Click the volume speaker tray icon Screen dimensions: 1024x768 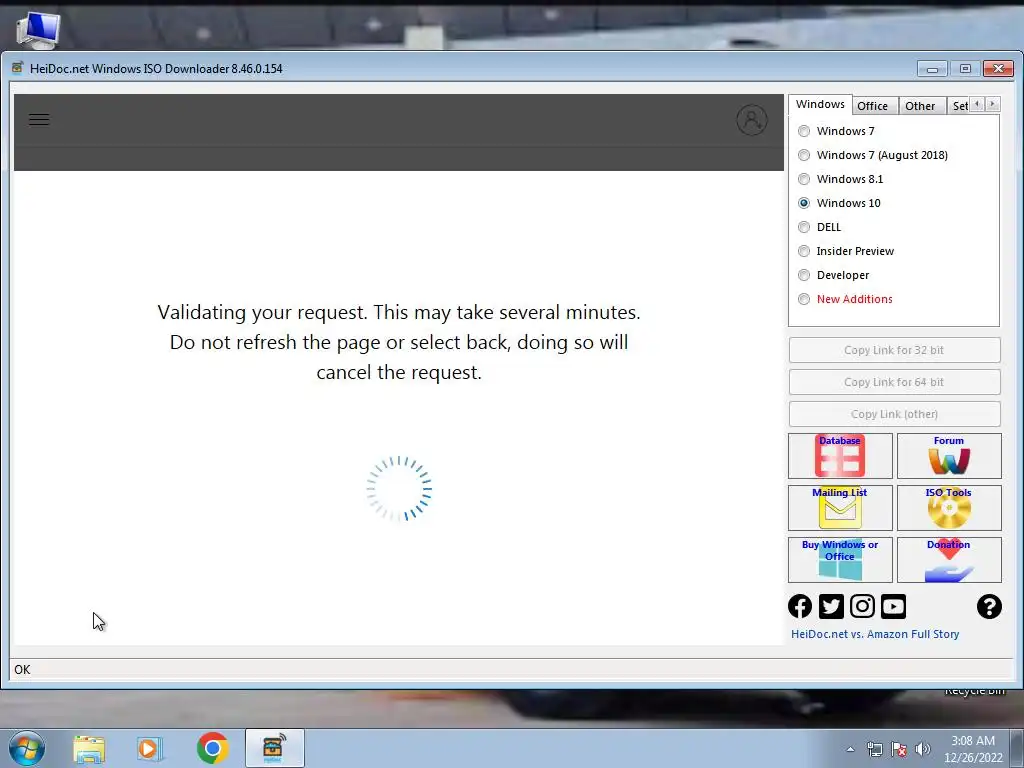click(923, 749)
